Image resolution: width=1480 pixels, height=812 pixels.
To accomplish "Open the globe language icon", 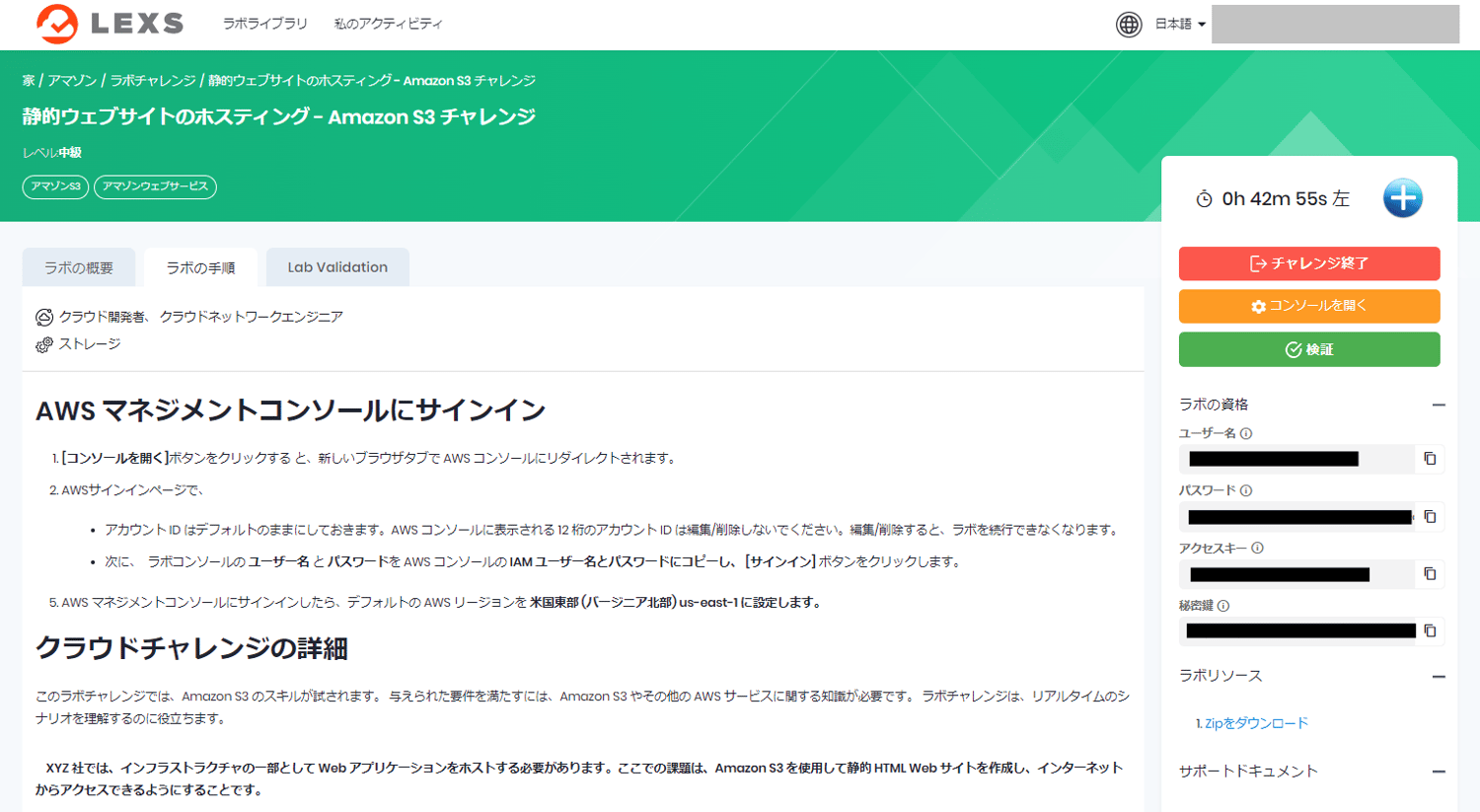I will pyautogui.click(x=1129, y=25).
